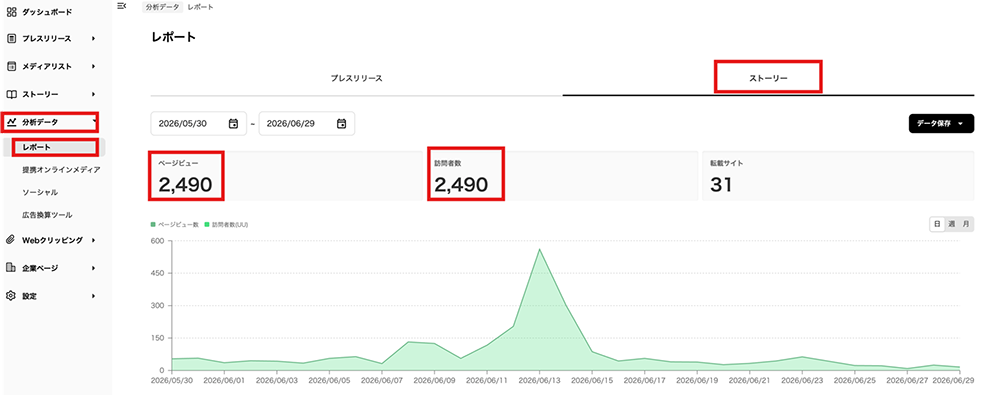Switch the chart to weekly 週 view
The image size is (1000, 395).
(952, 224)
